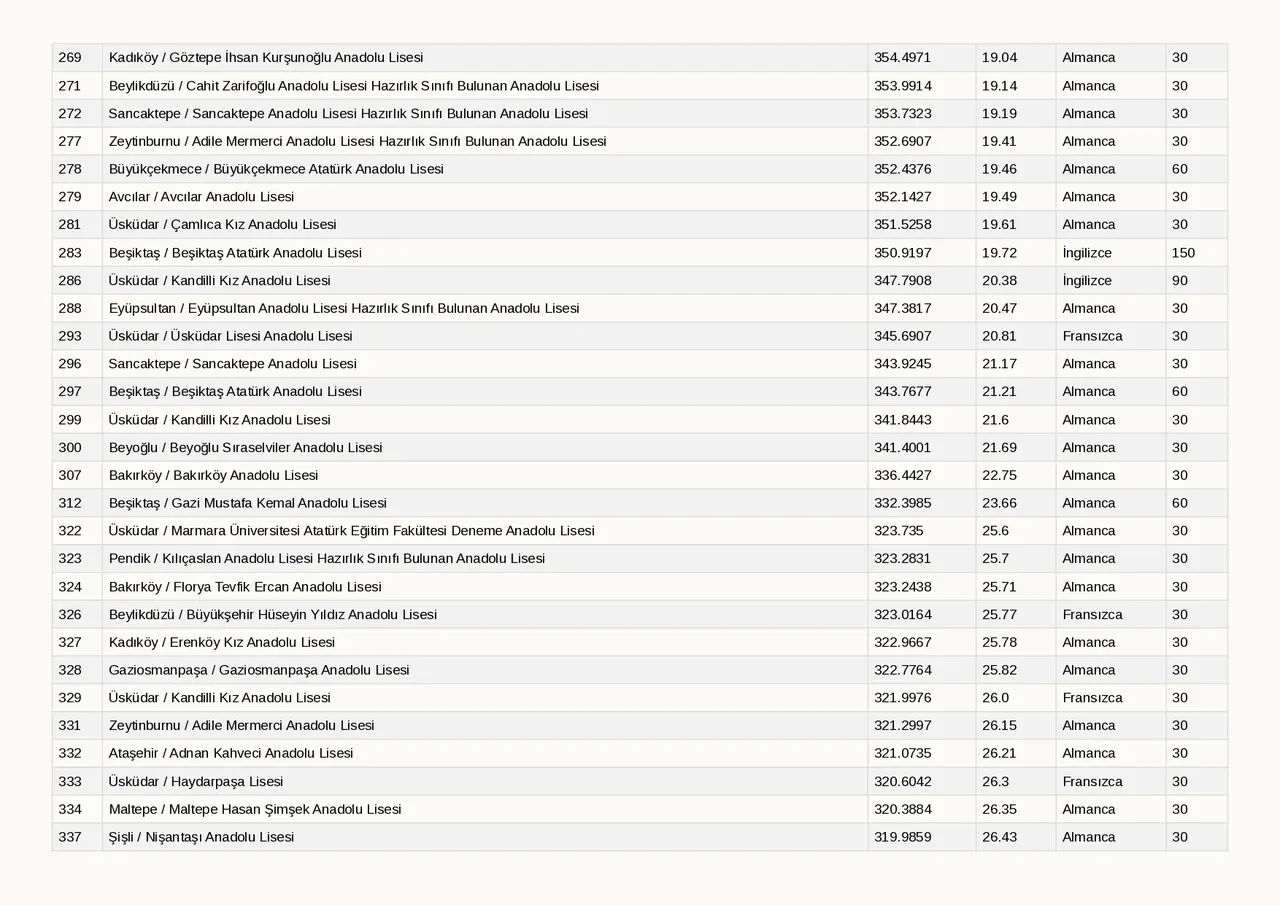Click rank number 300 cell

77,447
